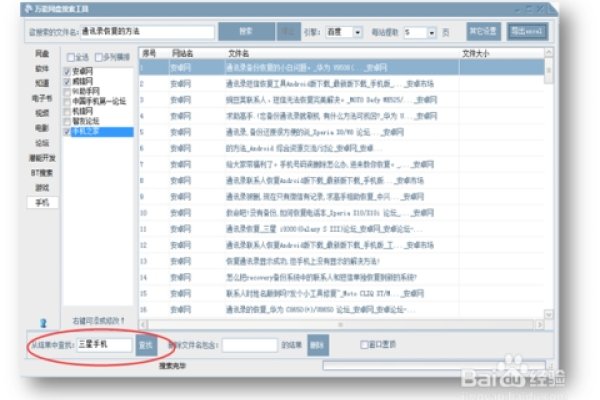Click the small blue figure icon at the sidebar bottom

(43, 323)
